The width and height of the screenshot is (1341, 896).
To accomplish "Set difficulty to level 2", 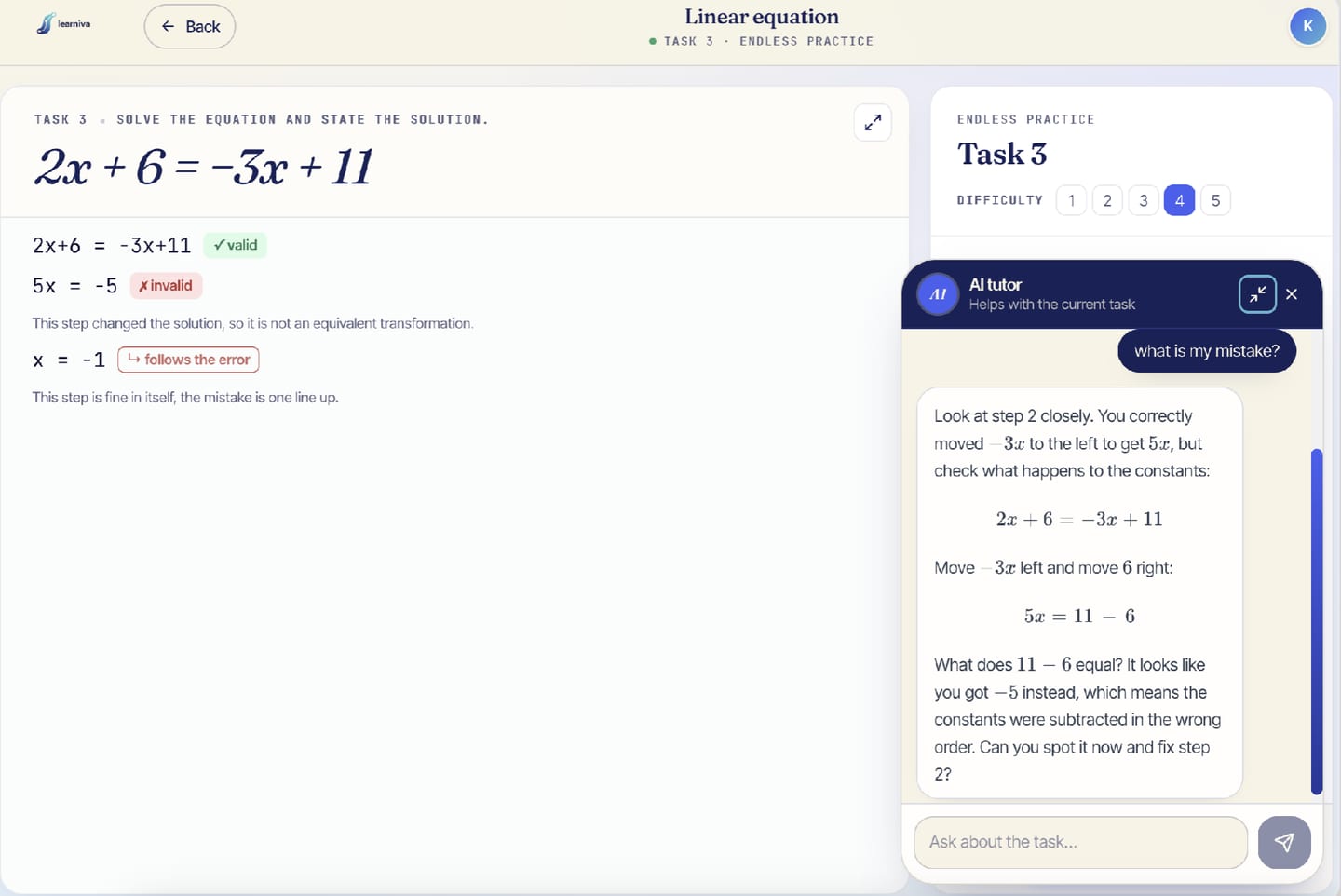I will [x=1107, y=200].
